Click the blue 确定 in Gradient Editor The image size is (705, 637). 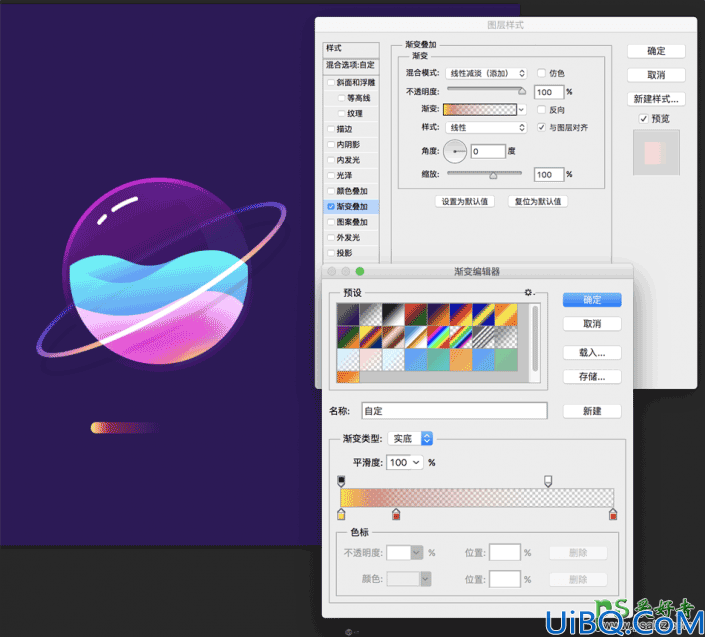(592, 300)
